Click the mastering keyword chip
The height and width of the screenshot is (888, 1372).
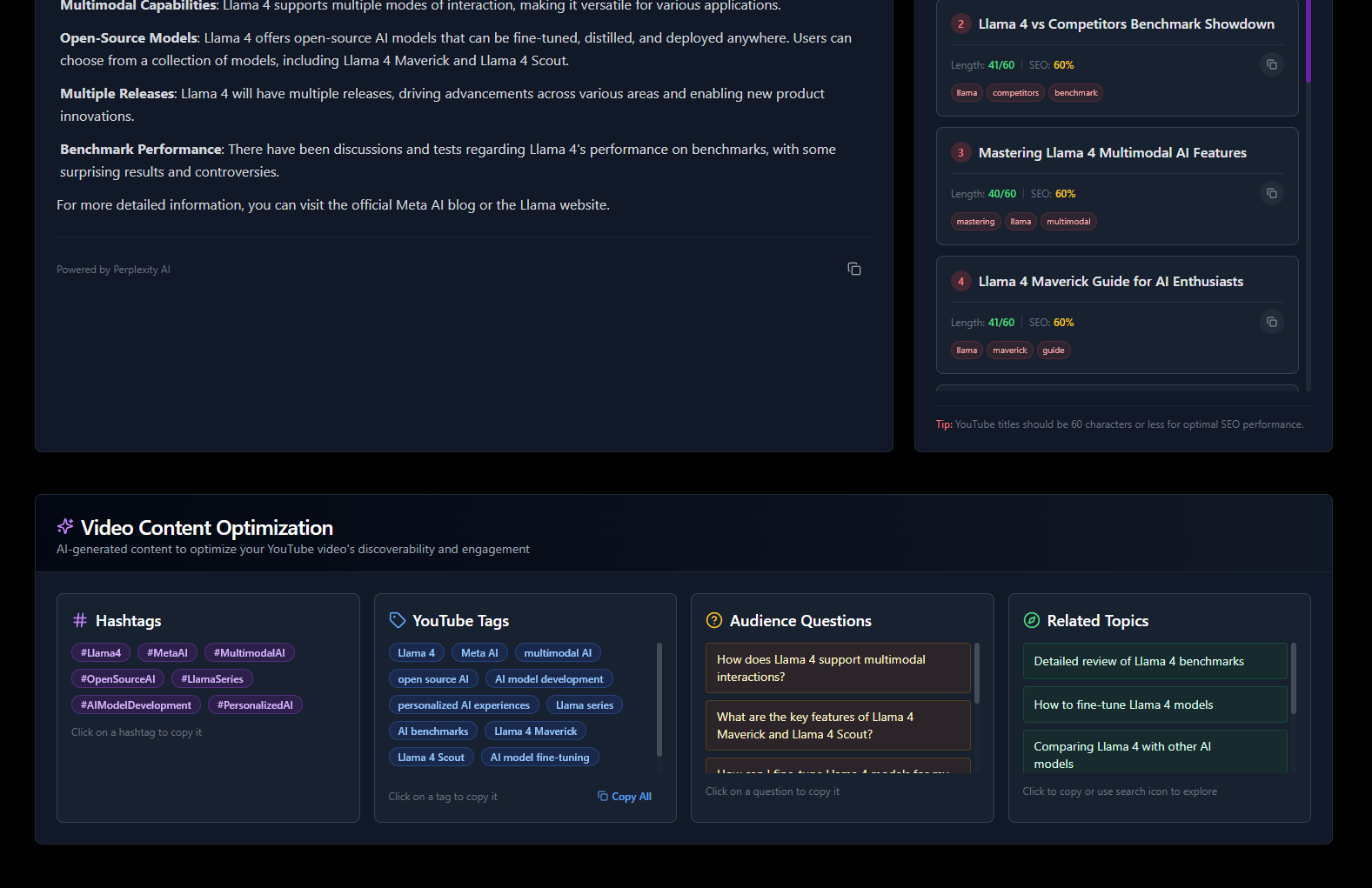pos(975,222)
